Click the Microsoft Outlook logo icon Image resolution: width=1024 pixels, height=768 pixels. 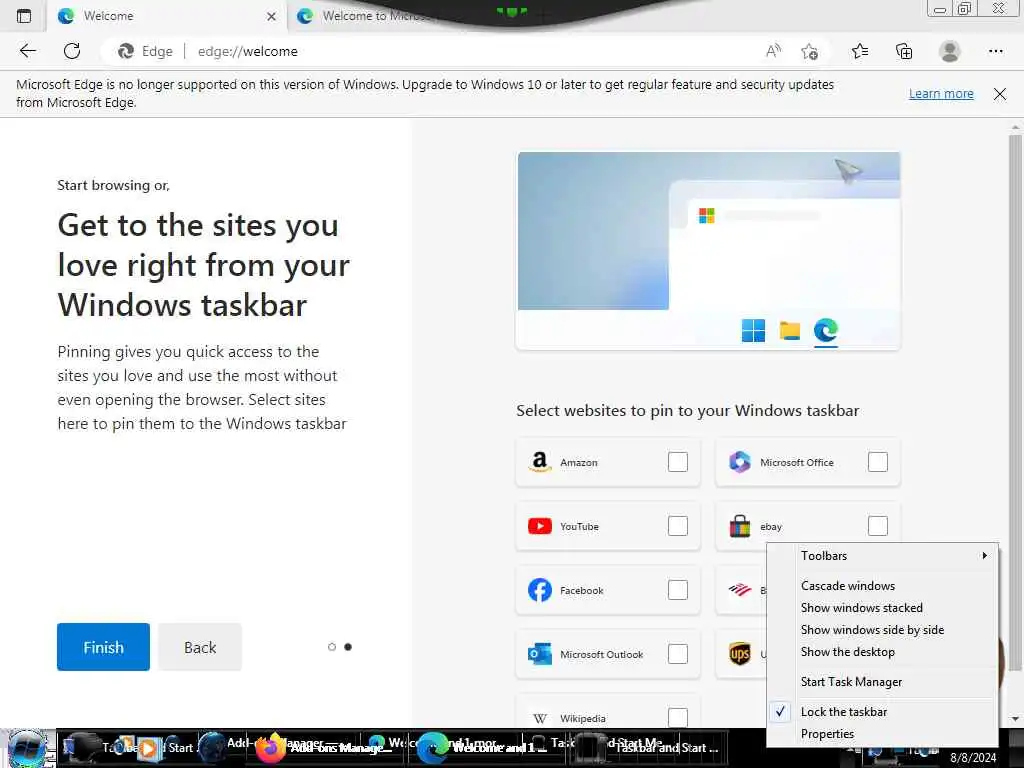click(x=539, y=654)
